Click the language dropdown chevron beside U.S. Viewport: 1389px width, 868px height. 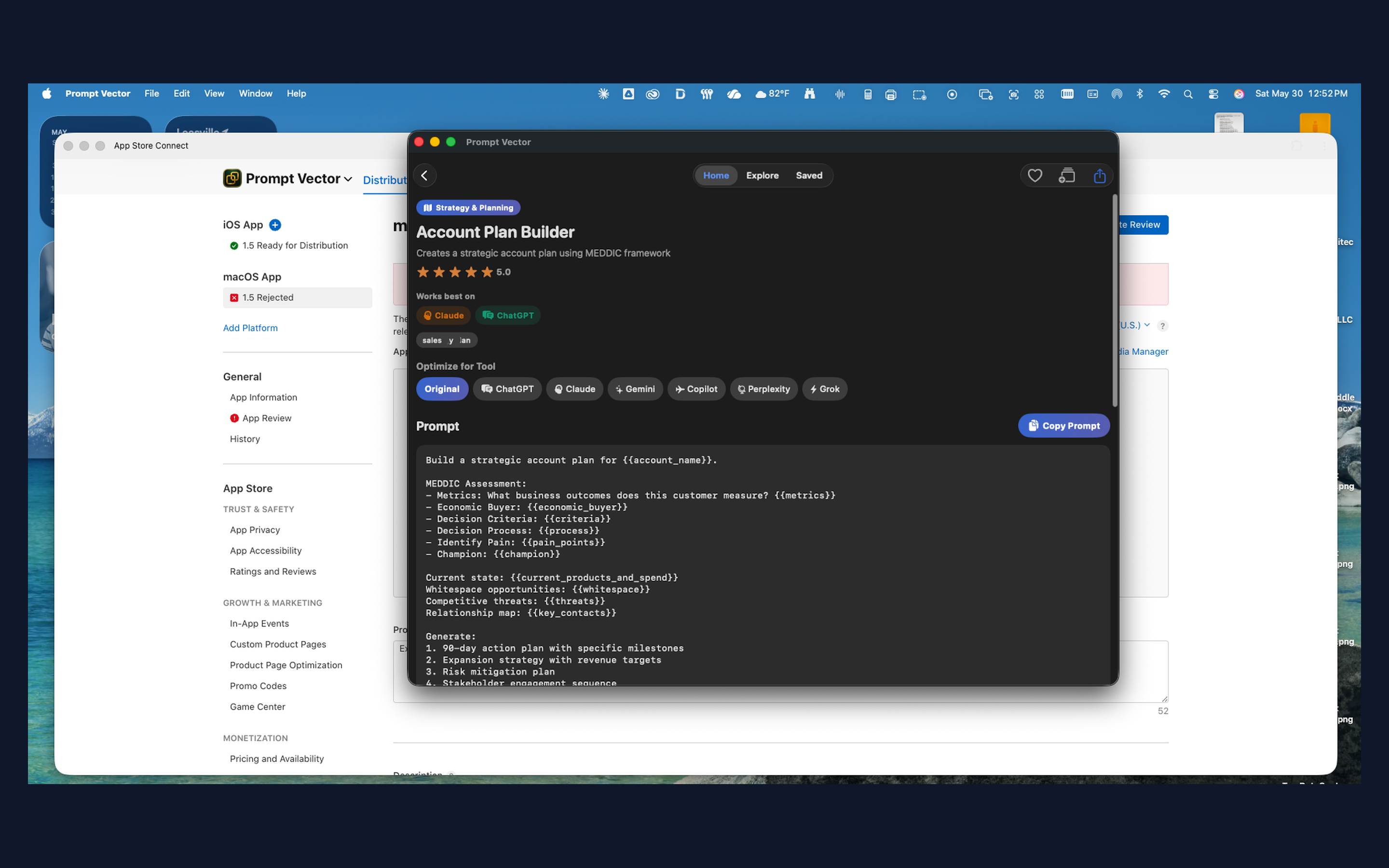coord(1147,325)
